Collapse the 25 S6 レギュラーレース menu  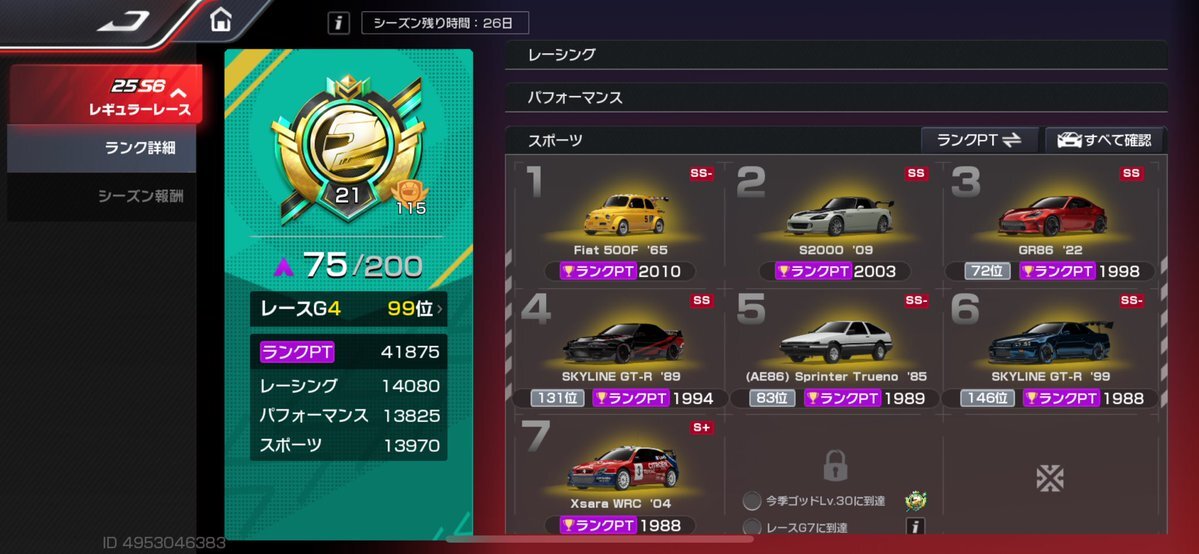pos(106,95)
